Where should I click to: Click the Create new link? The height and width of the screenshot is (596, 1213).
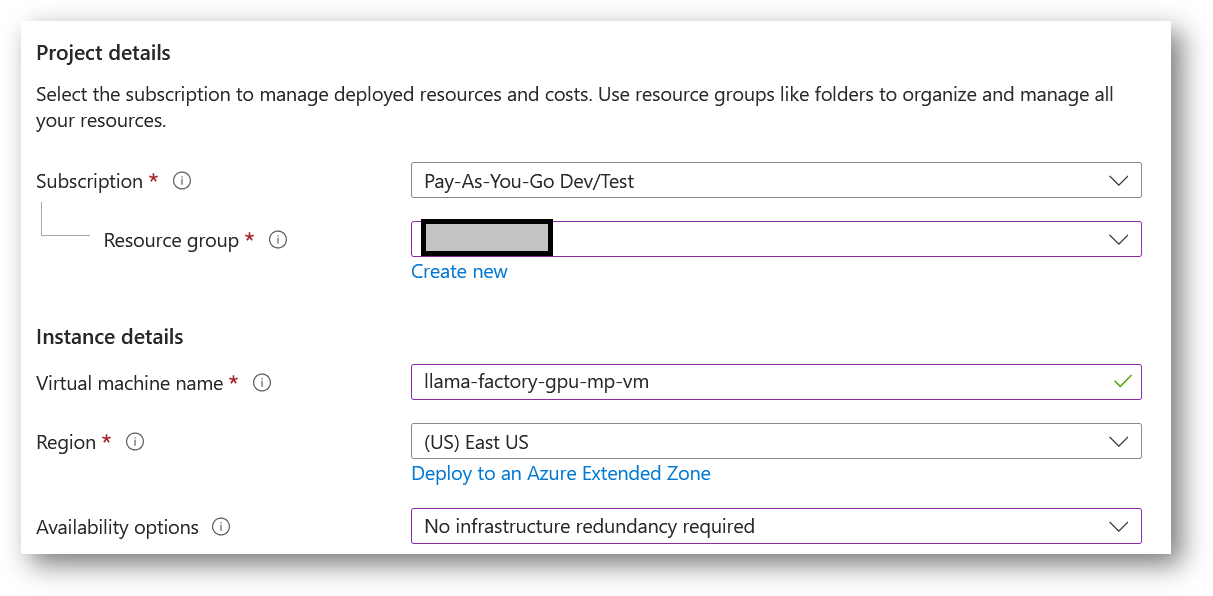pyautogui.click(x=459, y=271)
